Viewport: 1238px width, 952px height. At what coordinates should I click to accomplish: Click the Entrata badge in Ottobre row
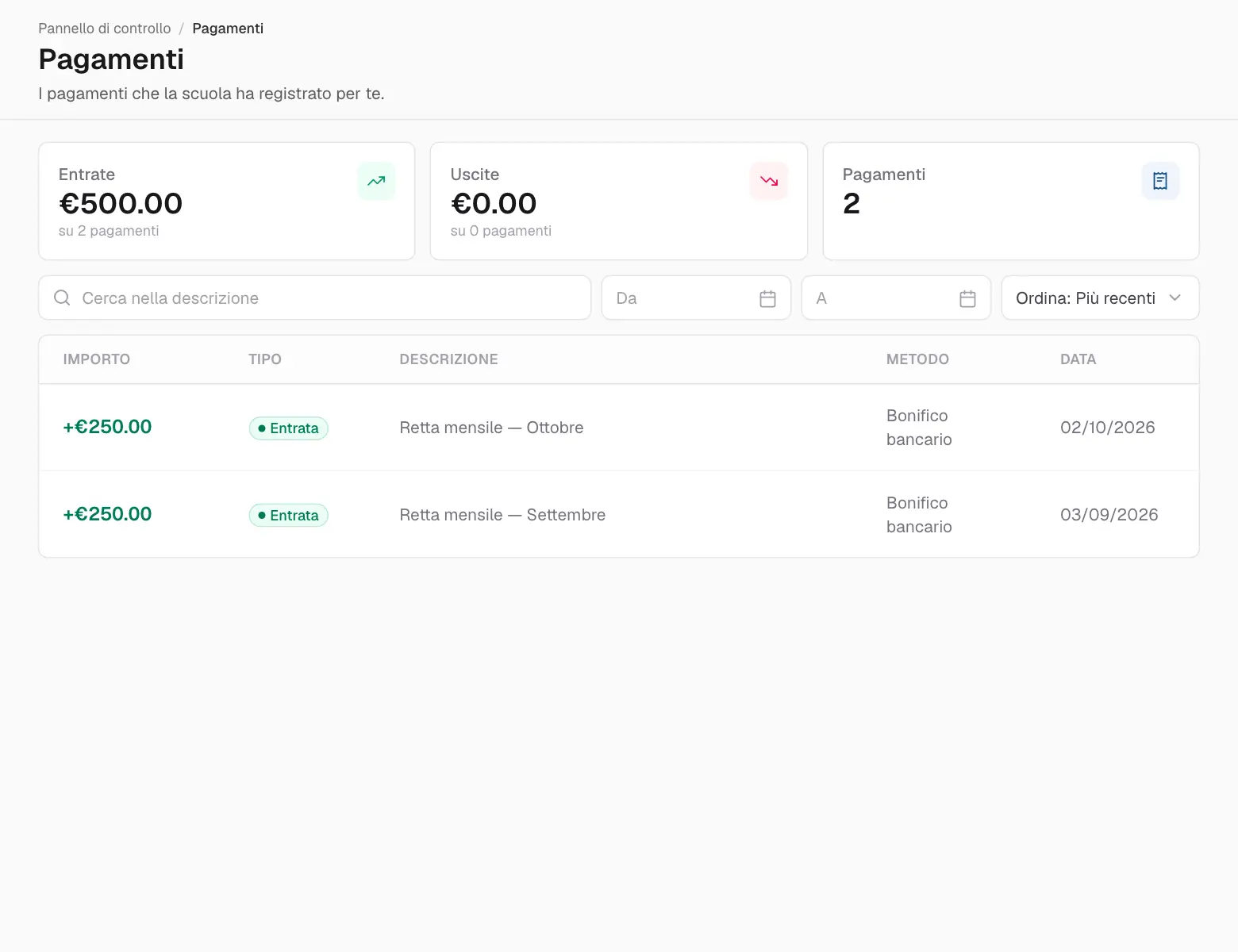[288, 428]
